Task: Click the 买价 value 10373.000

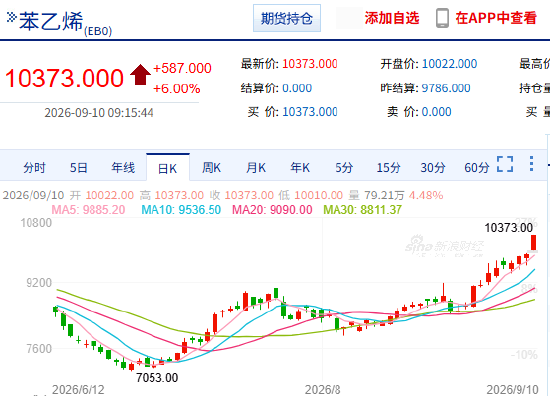Action: (310, 112)
